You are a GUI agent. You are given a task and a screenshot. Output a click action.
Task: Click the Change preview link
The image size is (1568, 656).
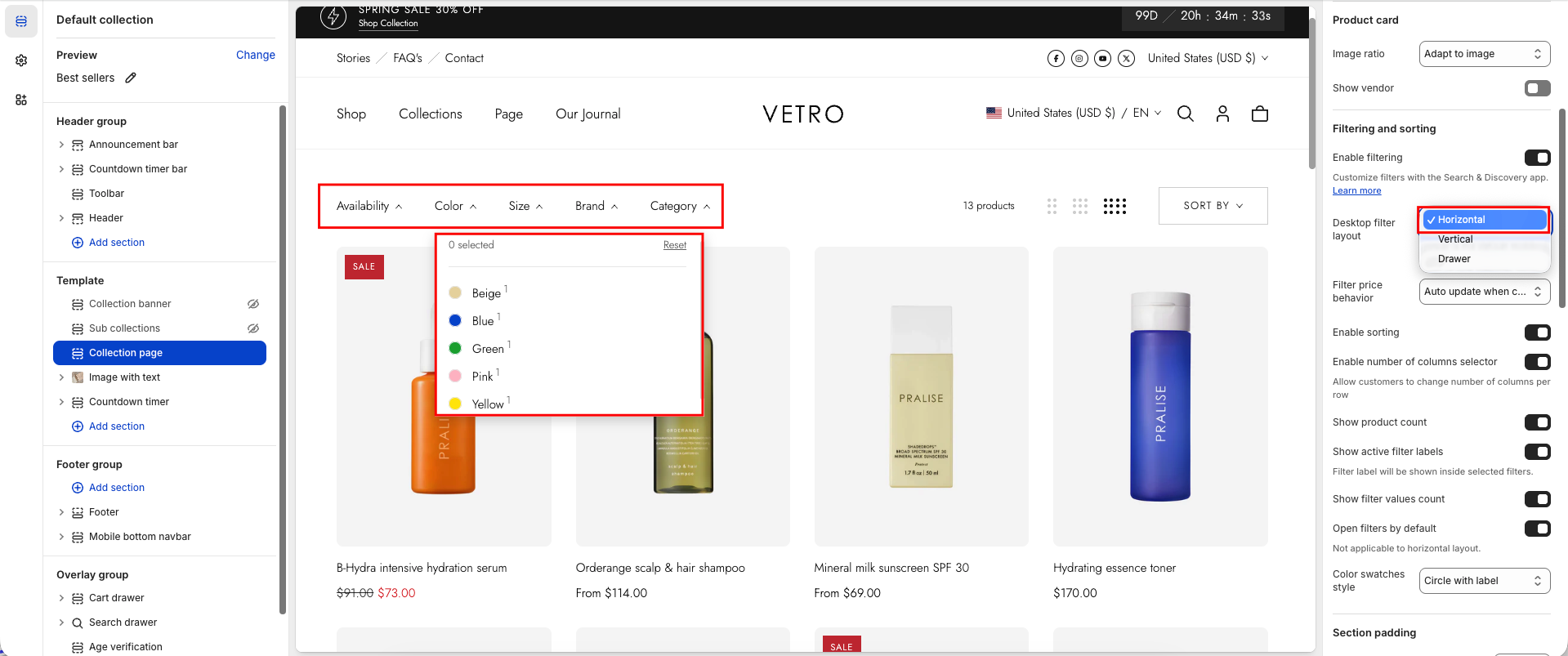click(x=255, y=55)
